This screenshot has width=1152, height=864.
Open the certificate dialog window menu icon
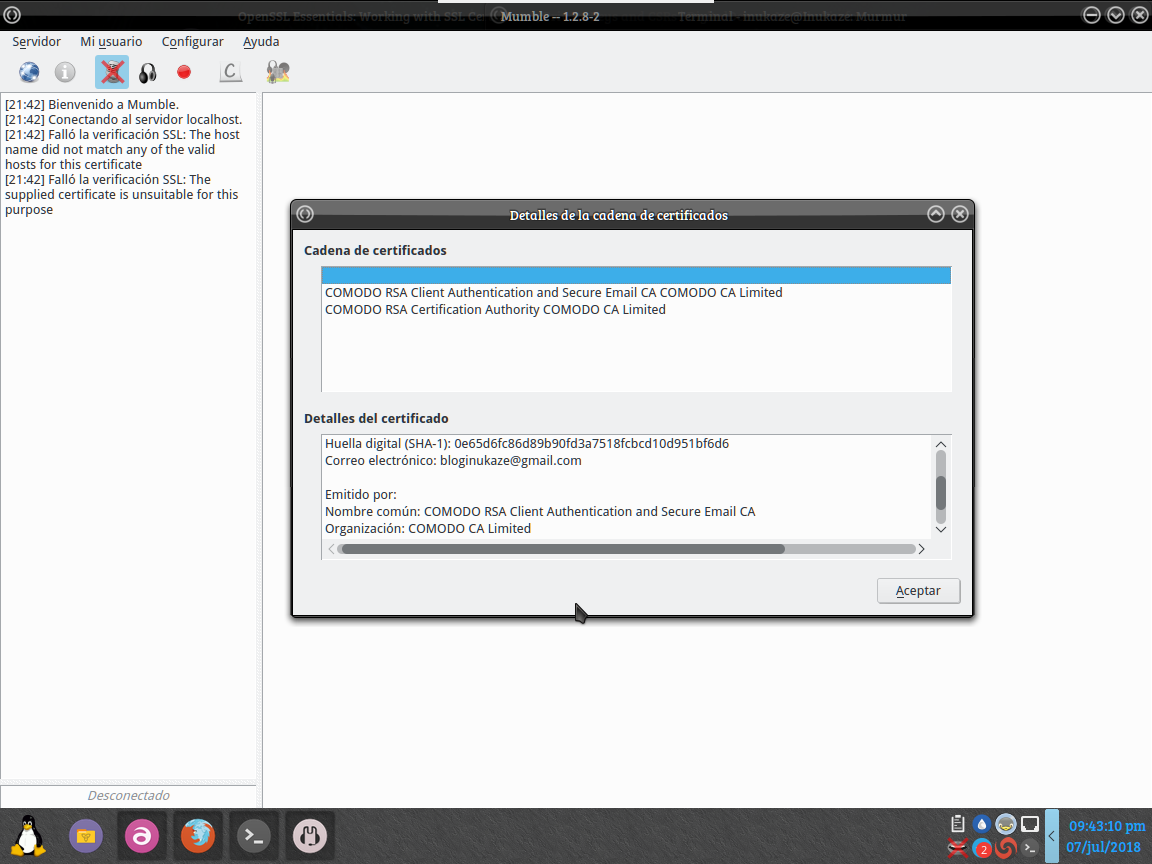coord(306,214)
